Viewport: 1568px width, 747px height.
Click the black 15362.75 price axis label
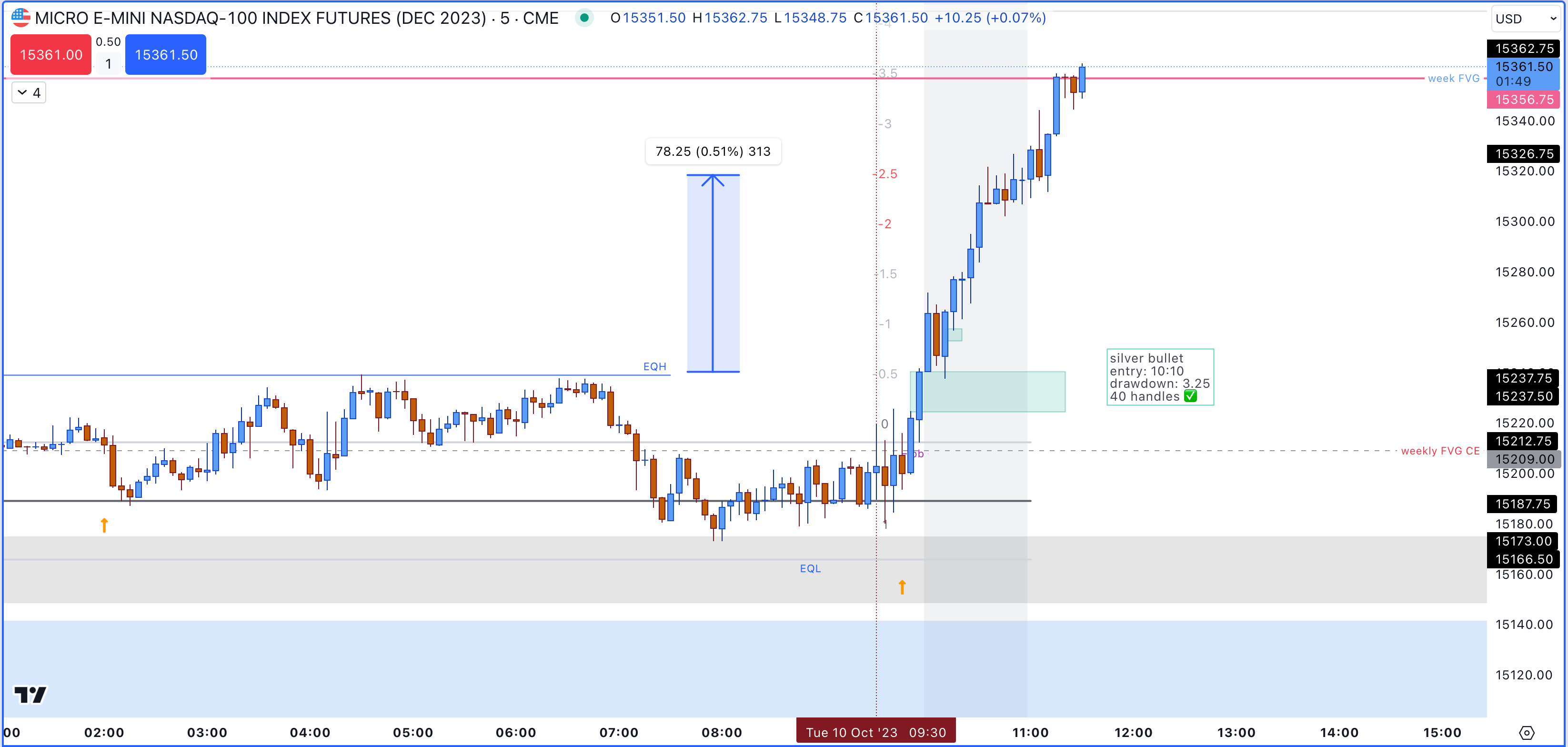coord(1524,49)
